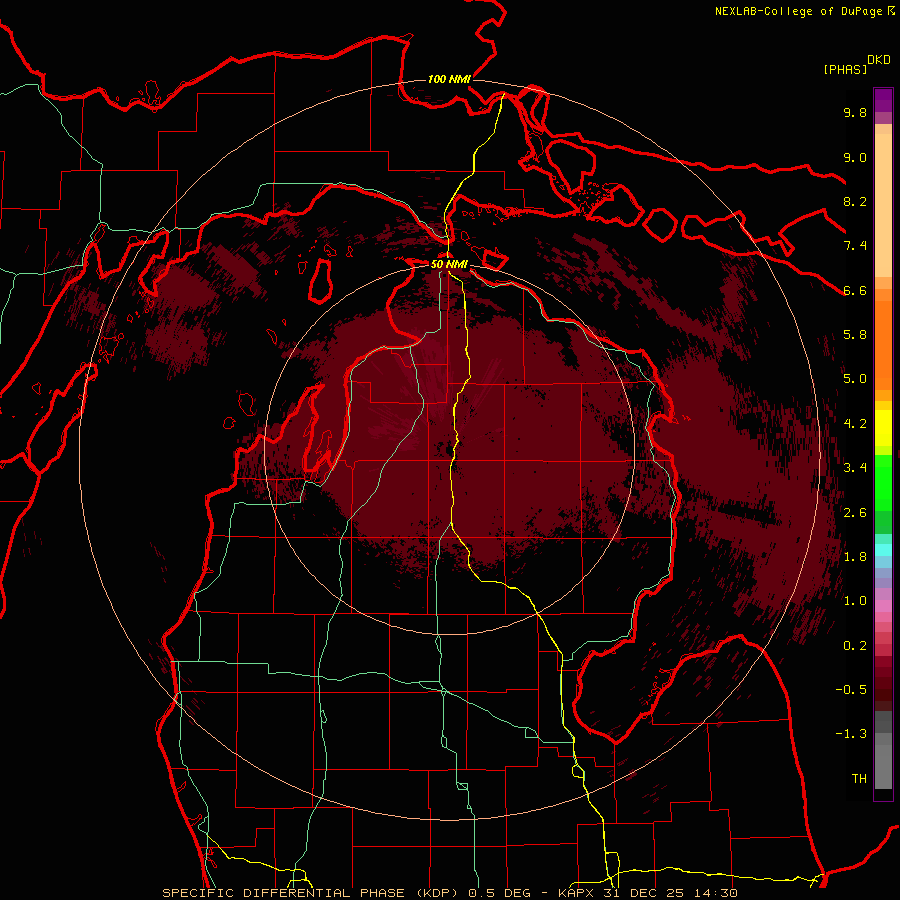Click the 0.2 value on the color scale
The image size is (900, 900).
point(855,646)
